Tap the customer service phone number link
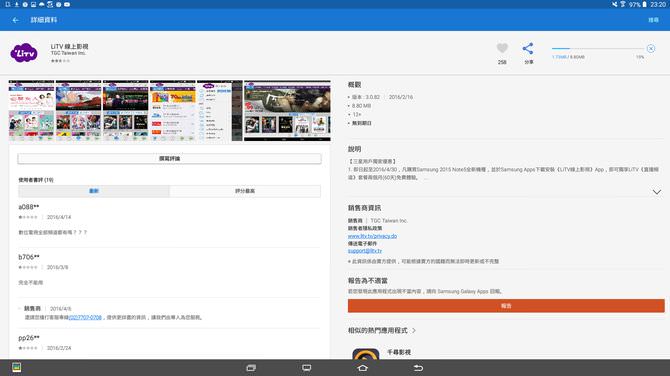Screen dimensions: 670x376 click(x=85, y=317)
